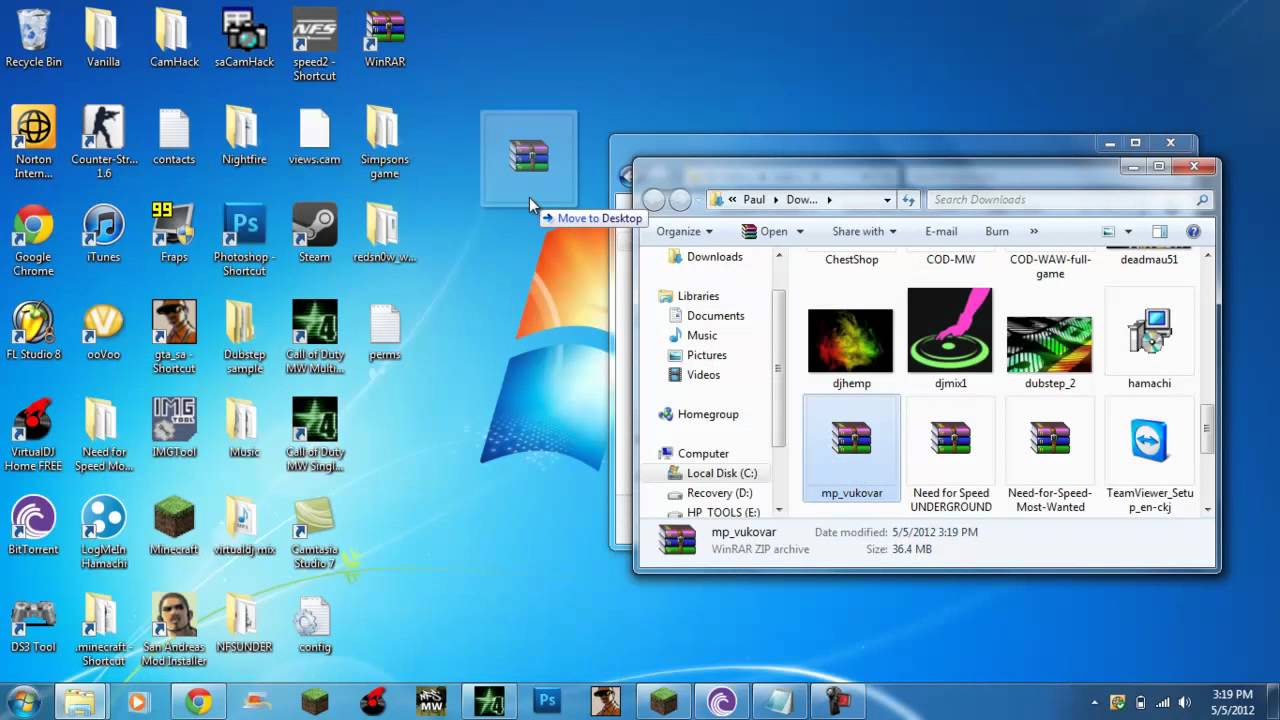The image size is (1280, 720).
Task: Open the Share with menu
Action: tap(865, 231)
